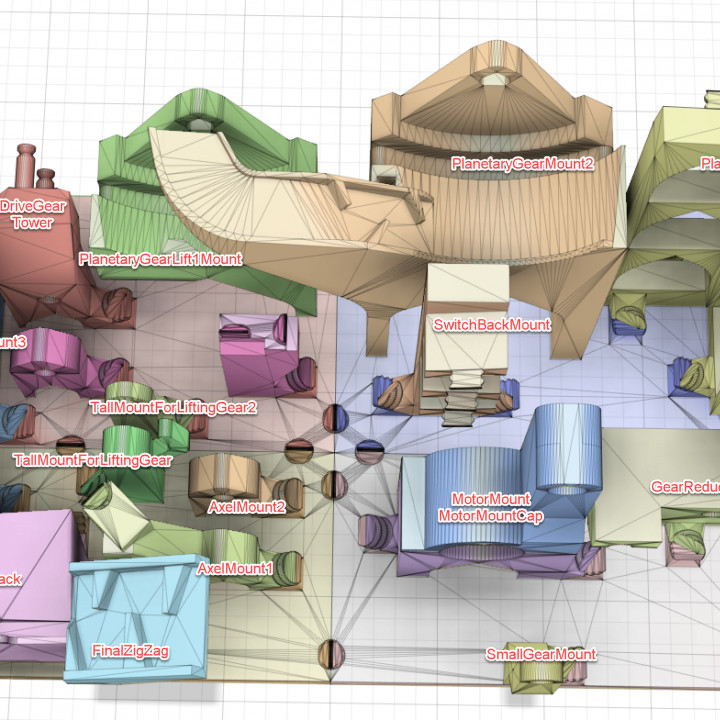This screenshot has height=720, width=720.
Task: Select the TallMountForLiftingGear2 label
Action: pyautogui.click(x=173, y=408)
